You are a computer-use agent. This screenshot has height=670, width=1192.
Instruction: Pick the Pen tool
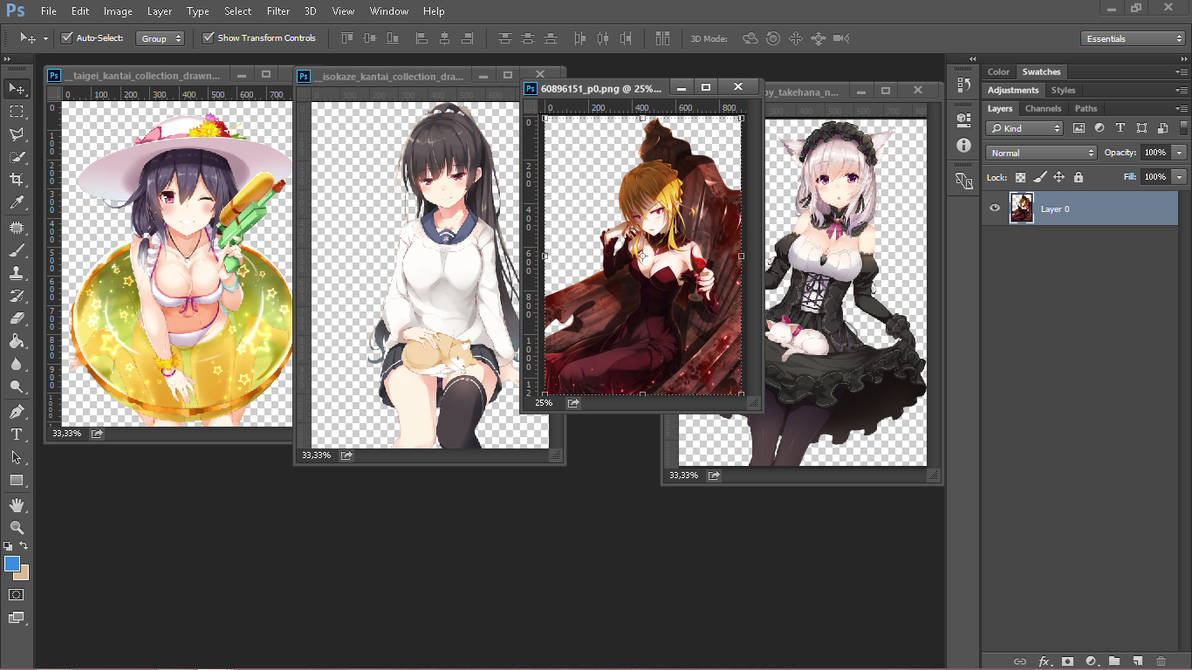coord(16,411)
